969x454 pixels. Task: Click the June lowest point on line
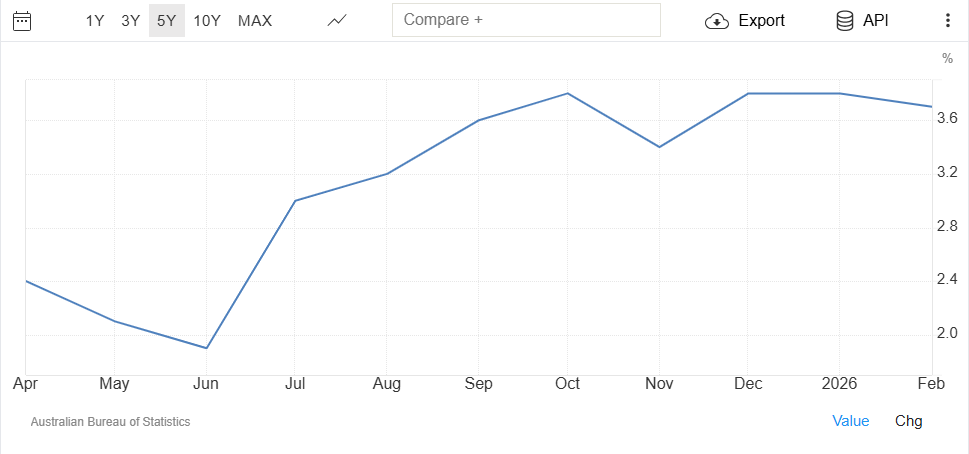point(206,348)
